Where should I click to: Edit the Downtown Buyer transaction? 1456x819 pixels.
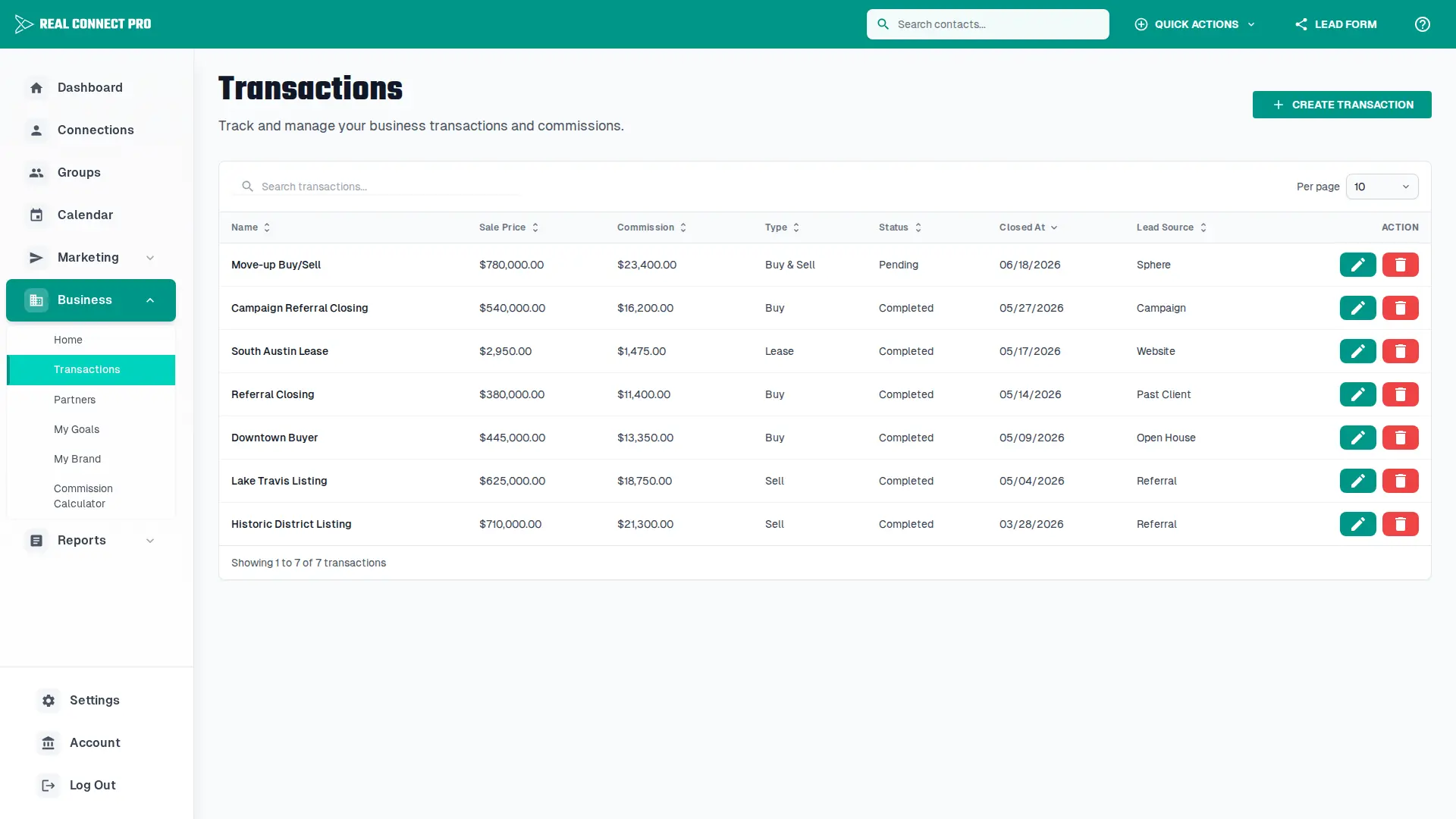[1357, 438]
